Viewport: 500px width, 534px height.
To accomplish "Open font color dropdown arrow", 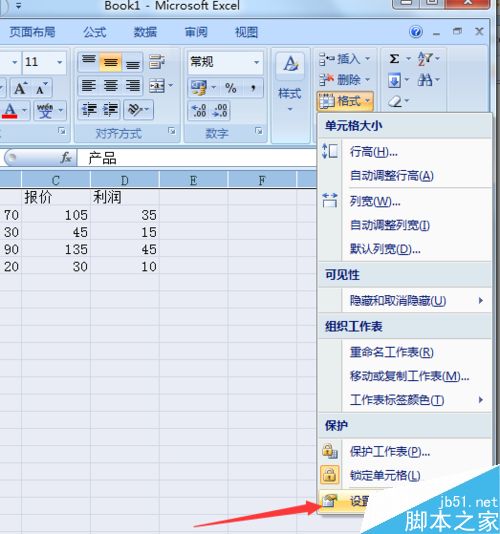I will pos(25,110).
